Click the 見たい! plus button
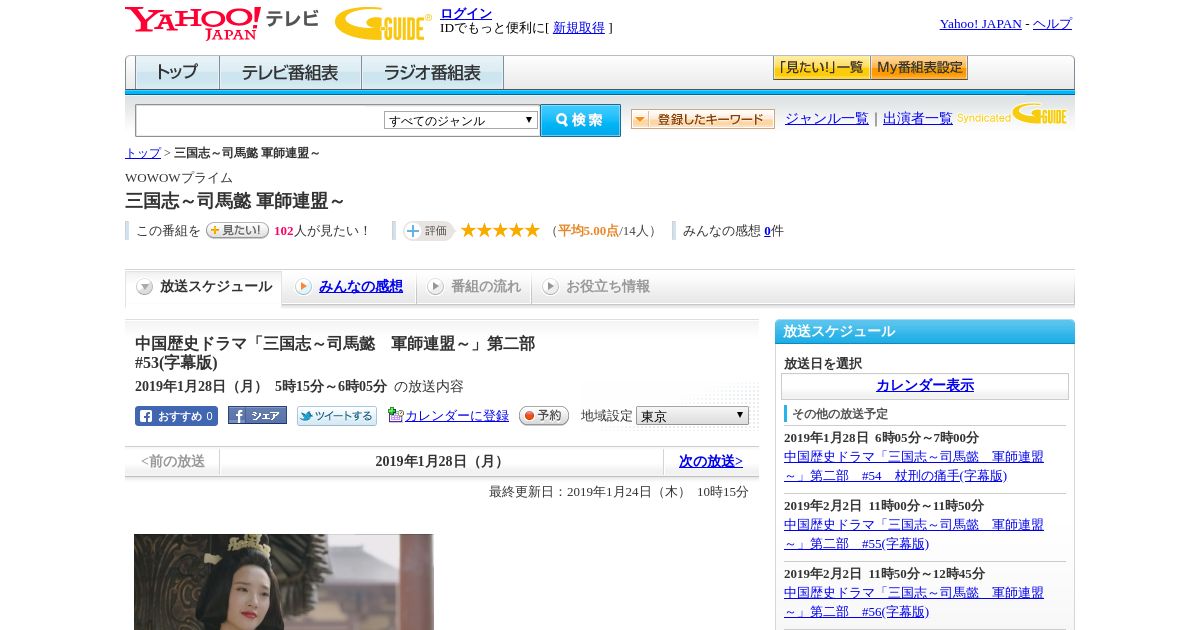This screenshot has height=630, width=1200. [x=237, y=231]
